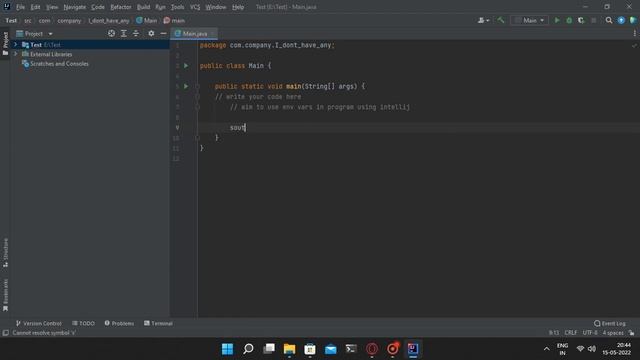Toggle the Bookmarks sidebar tab
This screenshot has width=640, height=360.
click(5, 295)
